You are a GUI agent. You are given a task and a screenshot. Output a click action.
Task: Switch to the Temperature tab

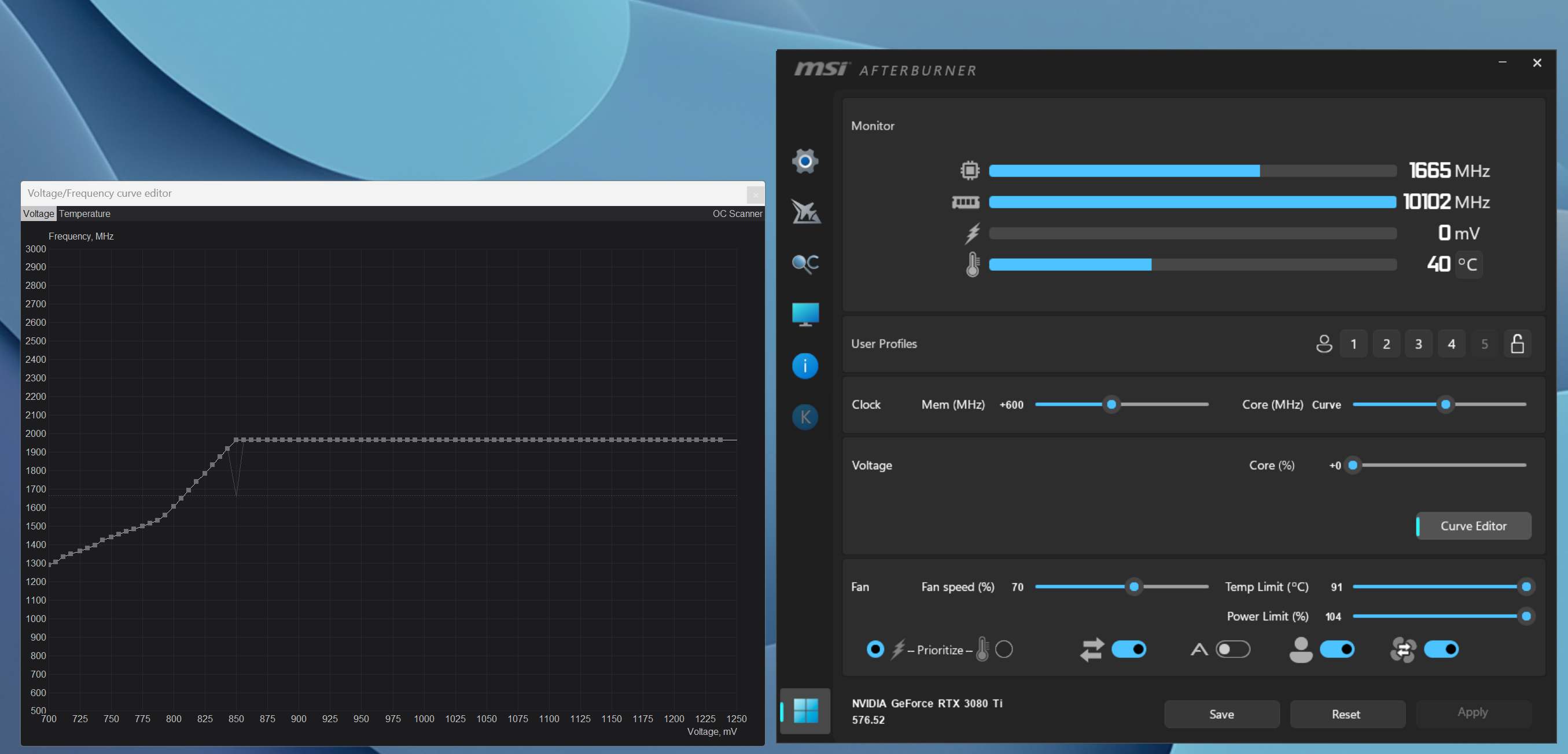84,214
